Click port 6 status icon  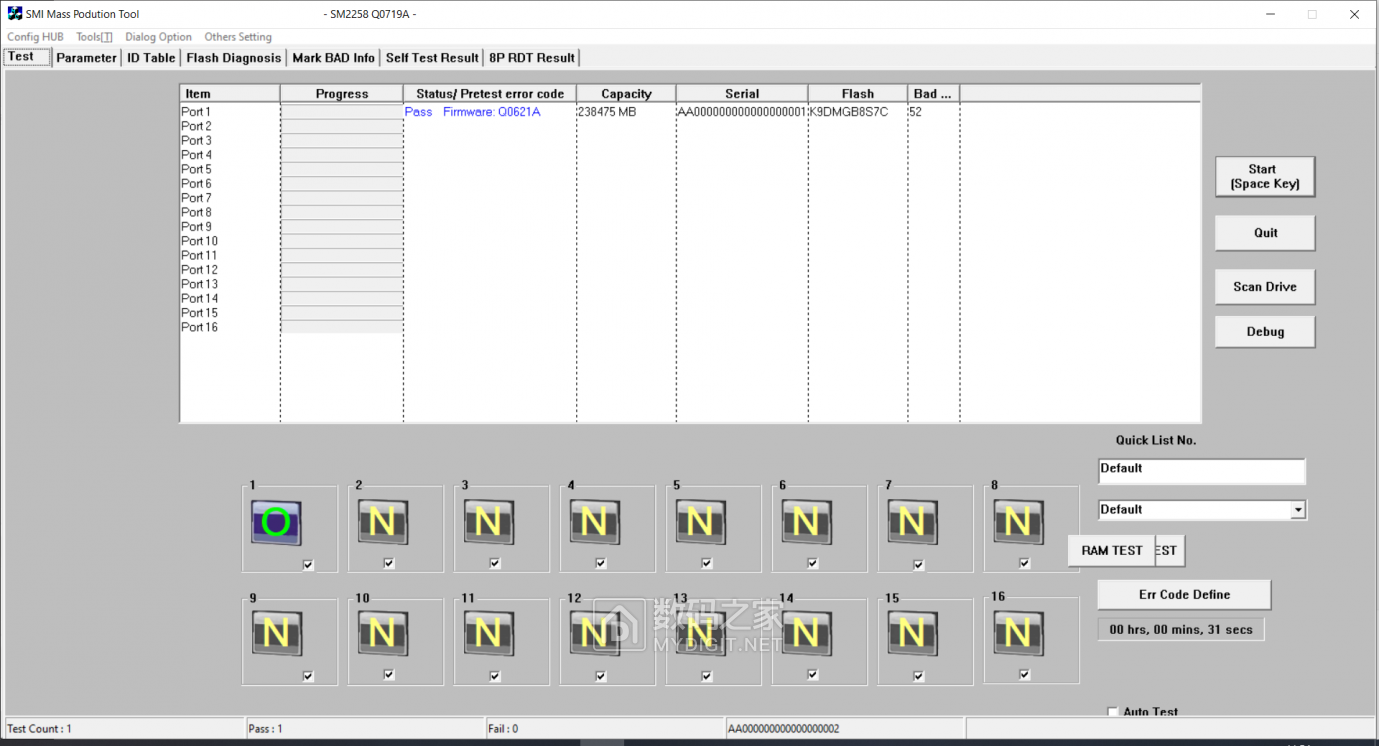(807, 522)
